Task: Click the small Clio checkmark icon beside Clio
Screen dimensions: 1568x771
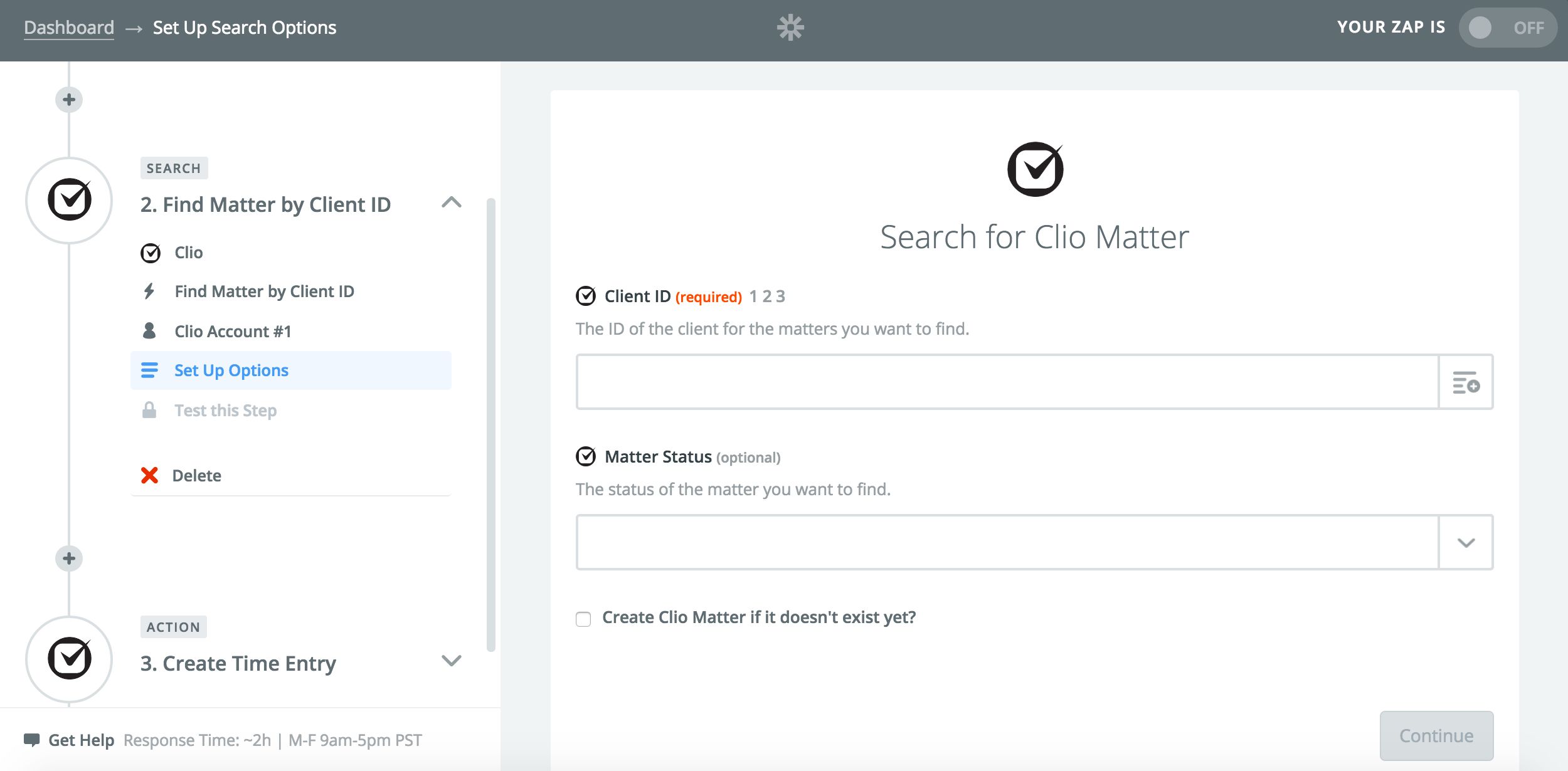Action: (x=151, y=253)
